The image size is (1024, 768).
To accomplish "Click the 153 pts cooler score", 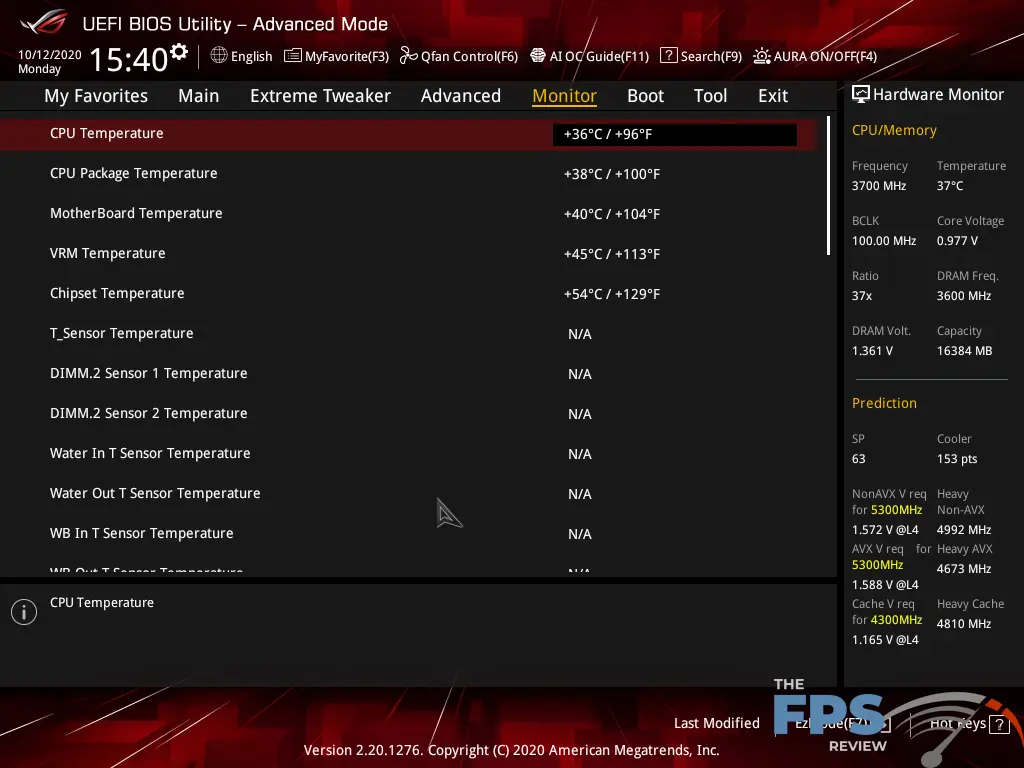I will click(957, 459).
